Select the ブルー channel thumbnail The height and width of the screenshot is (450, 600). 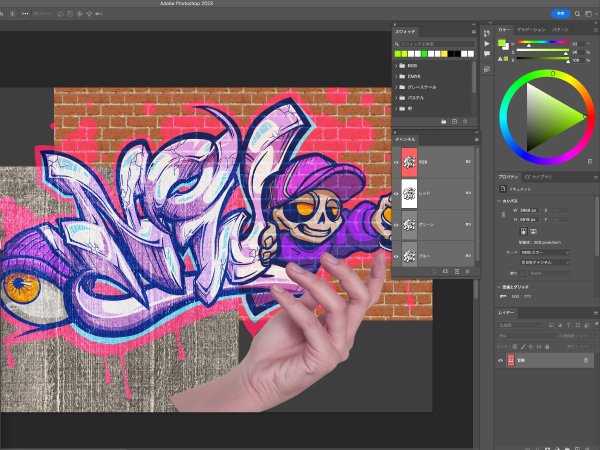pos(409,256)
